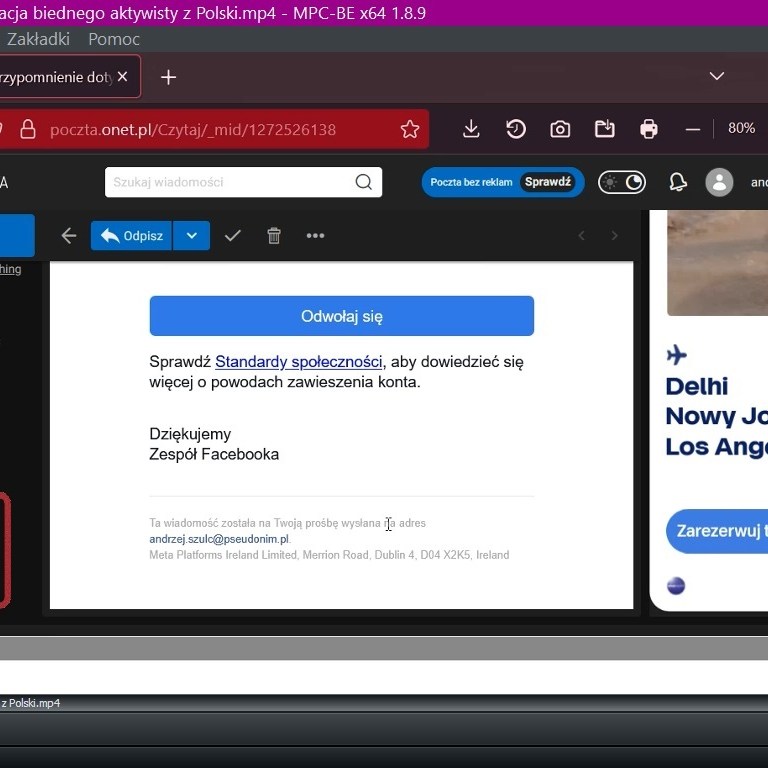768x768 pixels.
Task: Open notifications bell icon
Action: (x=678, y=182)
